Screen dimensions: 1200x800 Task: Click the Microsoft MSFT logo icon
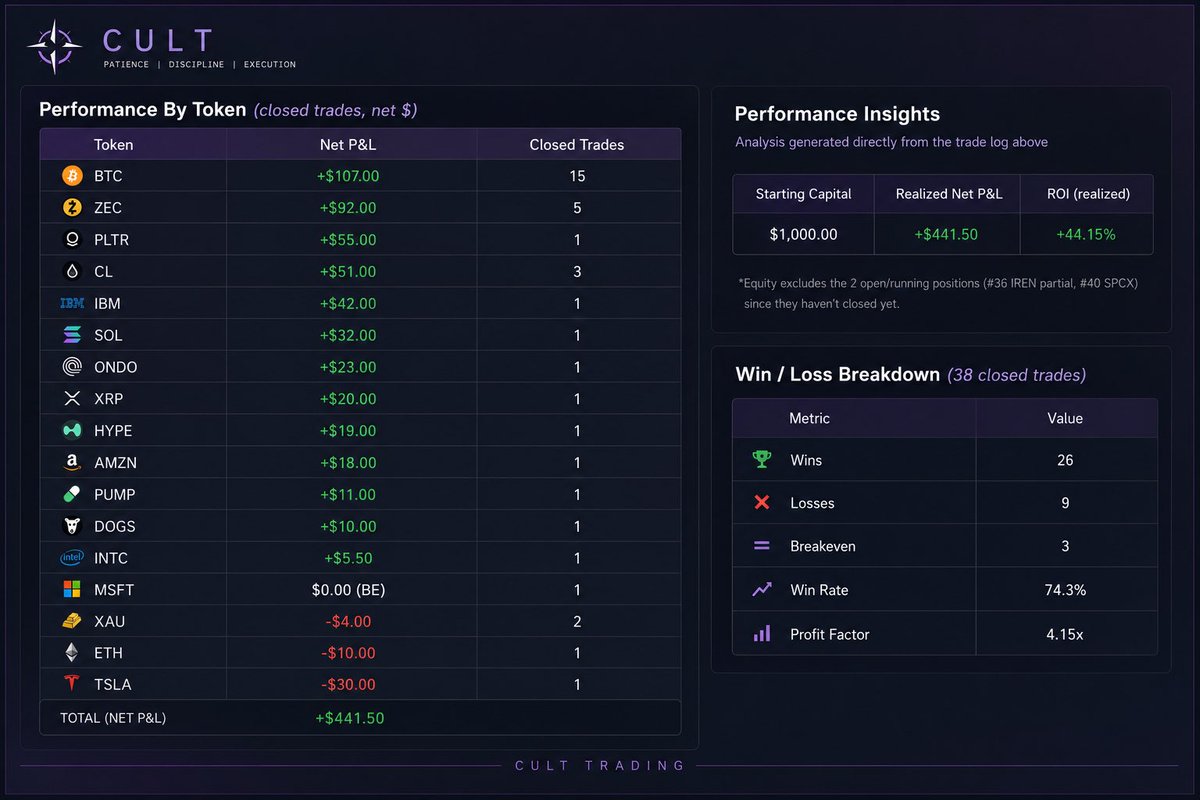[x=72, y=590]
